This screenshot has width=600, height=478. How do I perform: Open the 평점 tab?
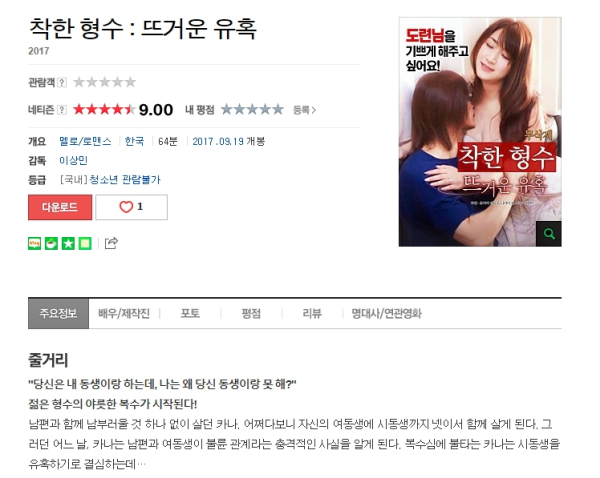point(251,314)
